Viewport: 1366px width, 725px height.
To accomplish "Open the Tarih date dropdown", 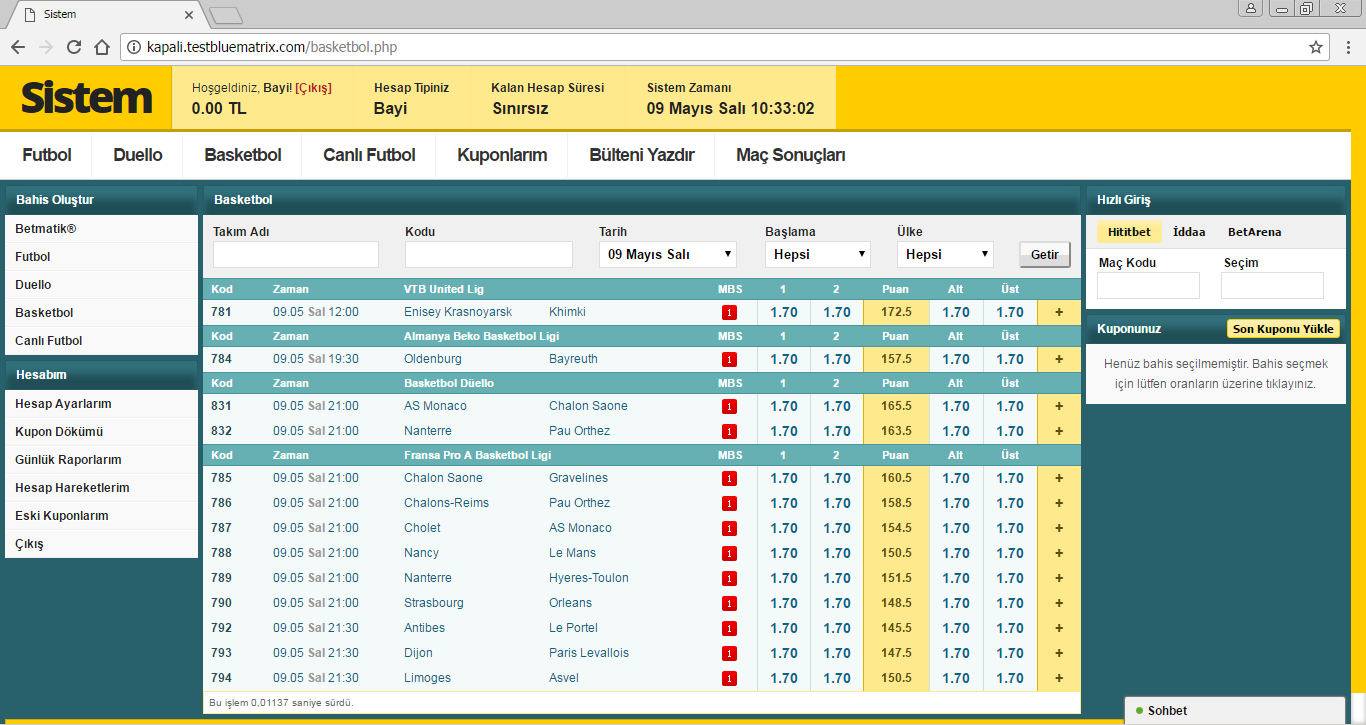I will 667,254.
